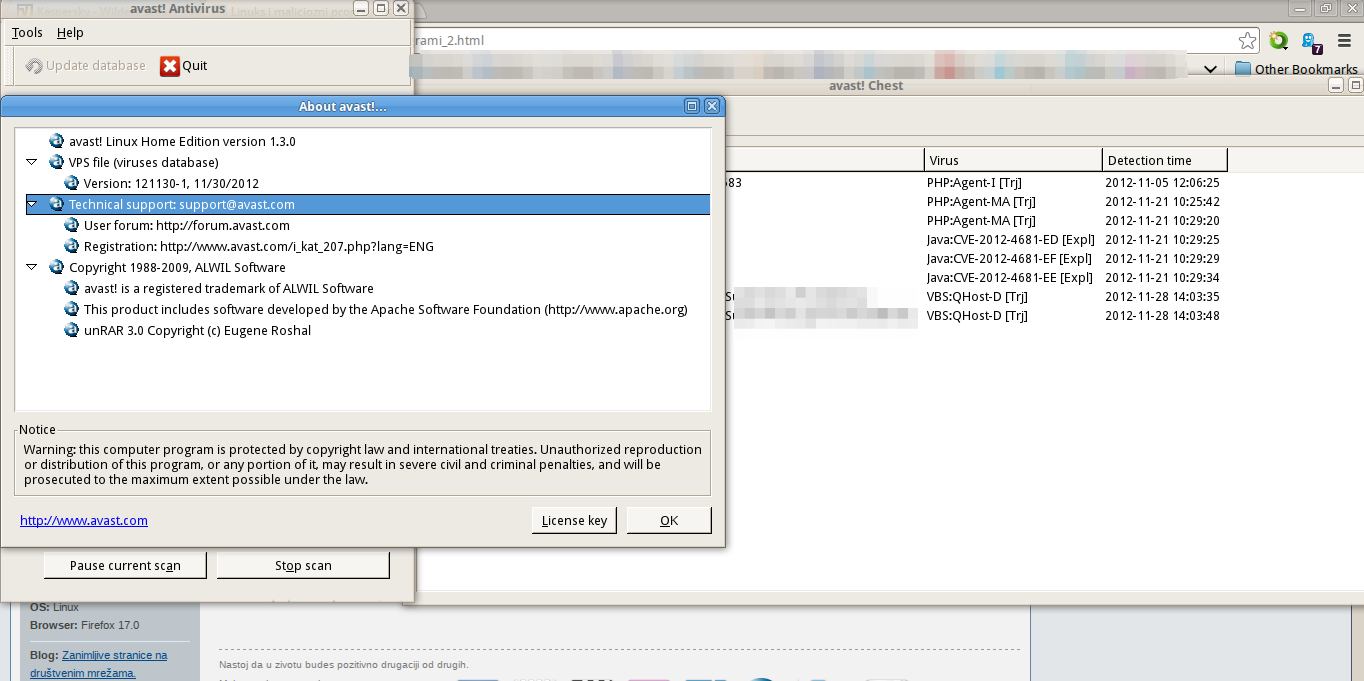
Task: Sort chest list by Virus column header
Action: pos(1013,160)
